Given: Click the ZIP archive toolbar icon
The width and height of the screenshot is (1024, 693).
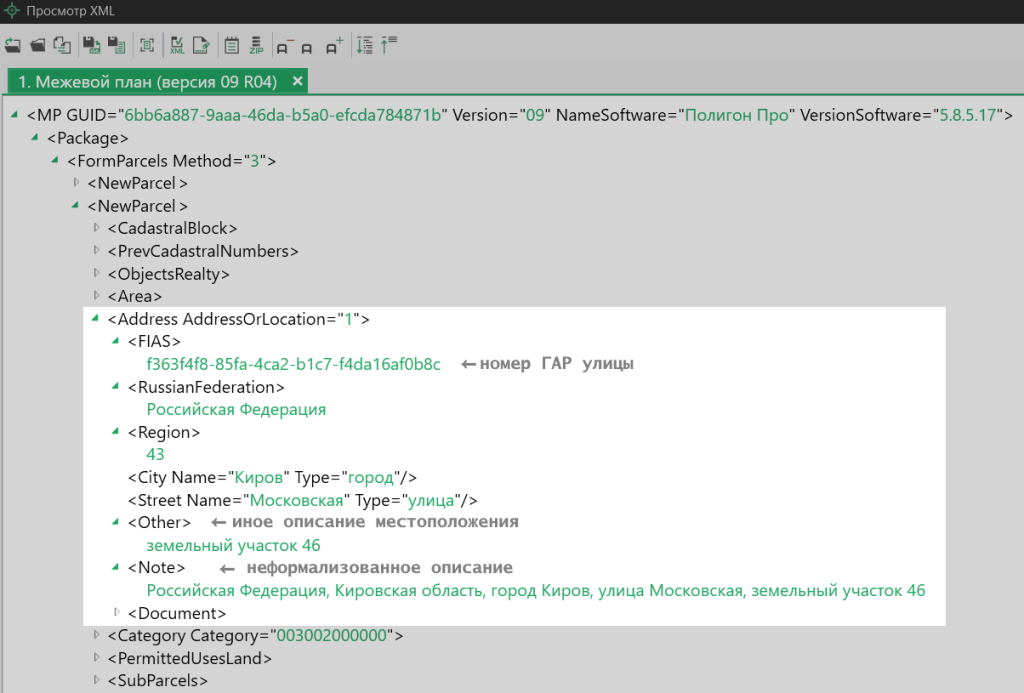Looking at the screenshot, I should (x=256, y=45).
